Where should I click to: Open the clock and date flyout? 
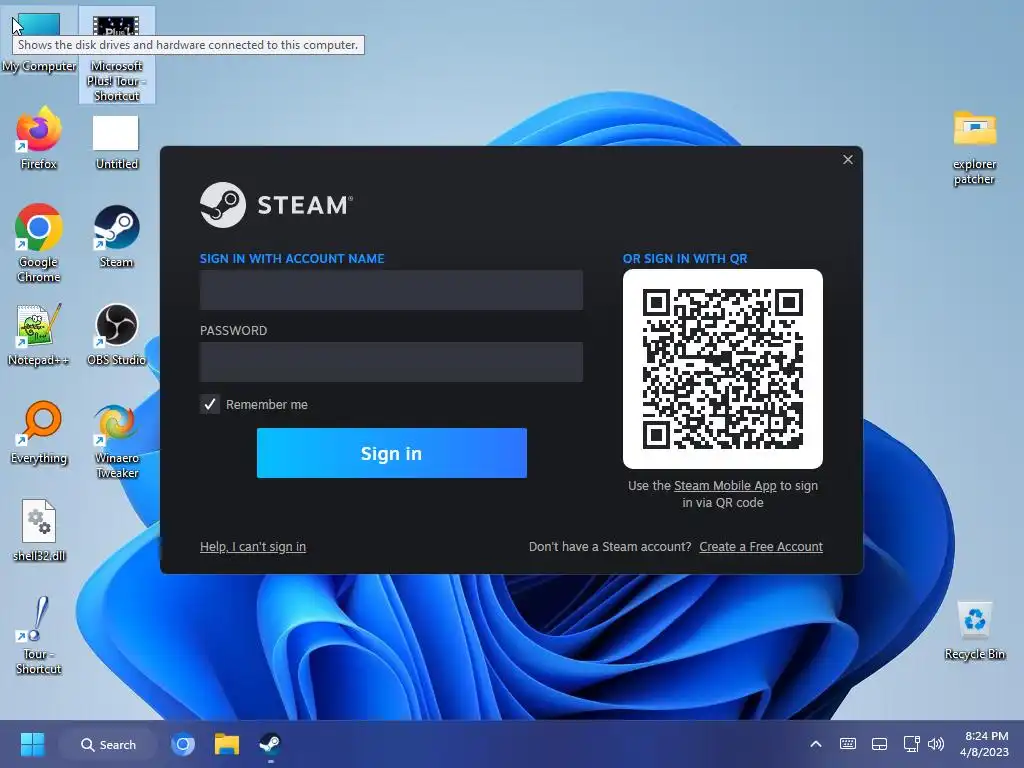tap(986, 744)
